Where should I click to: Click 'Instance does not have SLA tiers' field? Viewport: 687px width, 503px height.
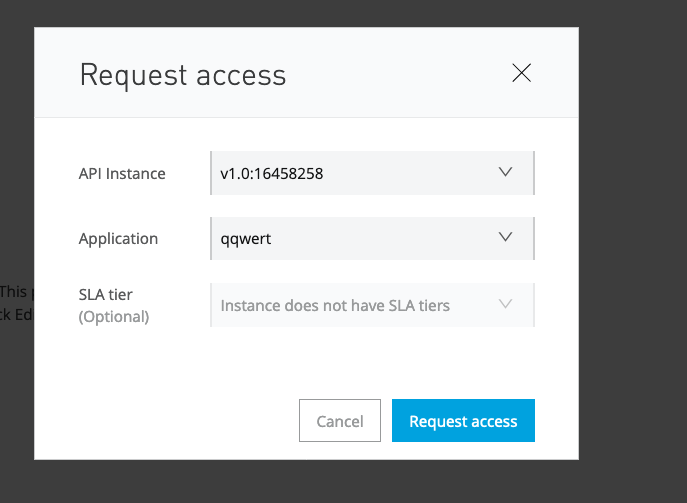tap(335, 305)
